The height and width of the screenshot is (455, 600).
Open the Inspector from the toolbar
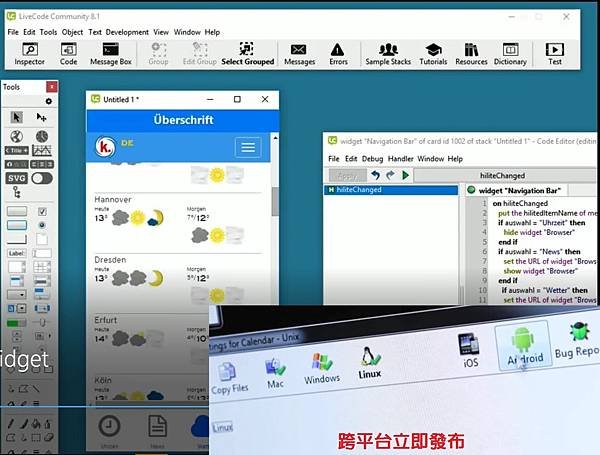pos(29,54)
